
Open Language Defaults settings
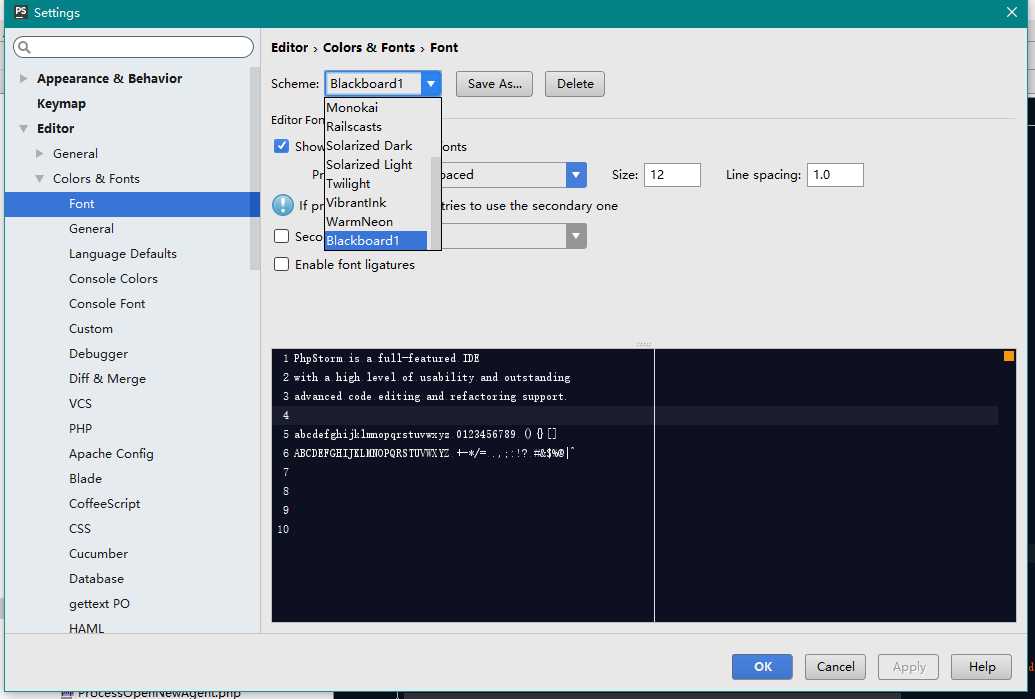tap(123, 254)
